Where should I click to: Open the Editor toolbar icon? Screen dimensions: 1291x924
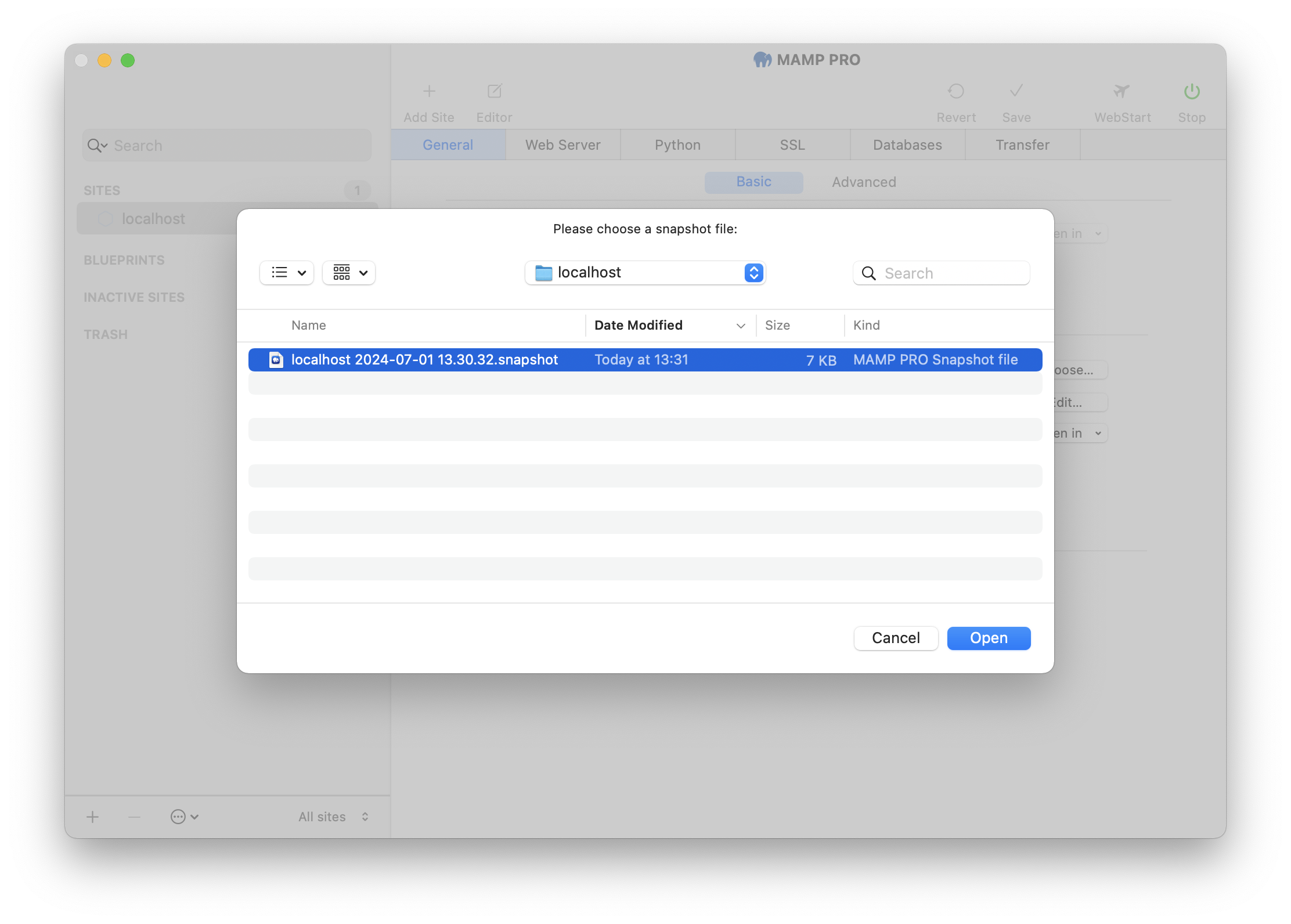coord(494,91)
